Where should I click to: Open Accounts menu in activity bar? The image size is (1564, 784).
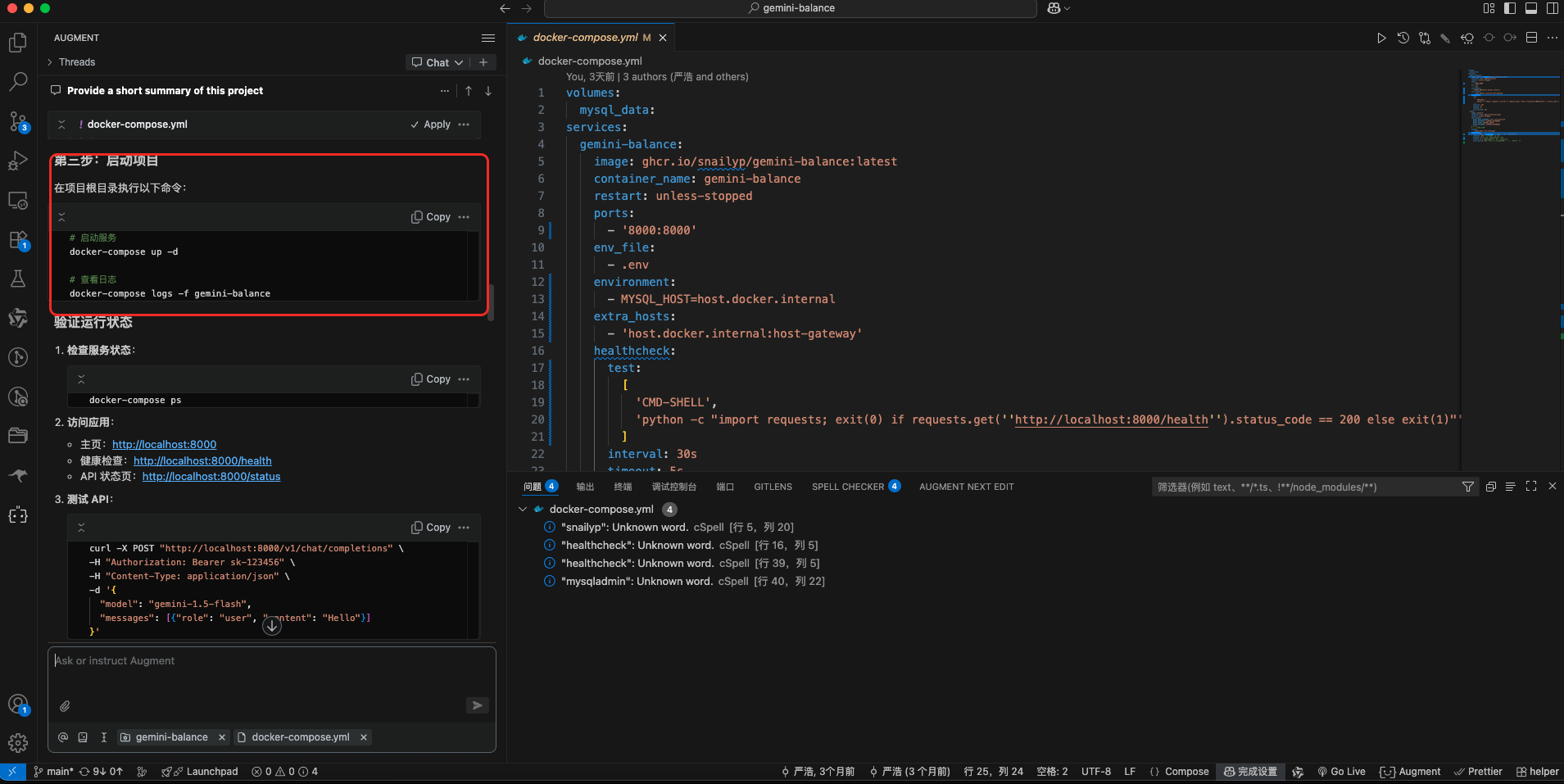(x=18, y=705)
